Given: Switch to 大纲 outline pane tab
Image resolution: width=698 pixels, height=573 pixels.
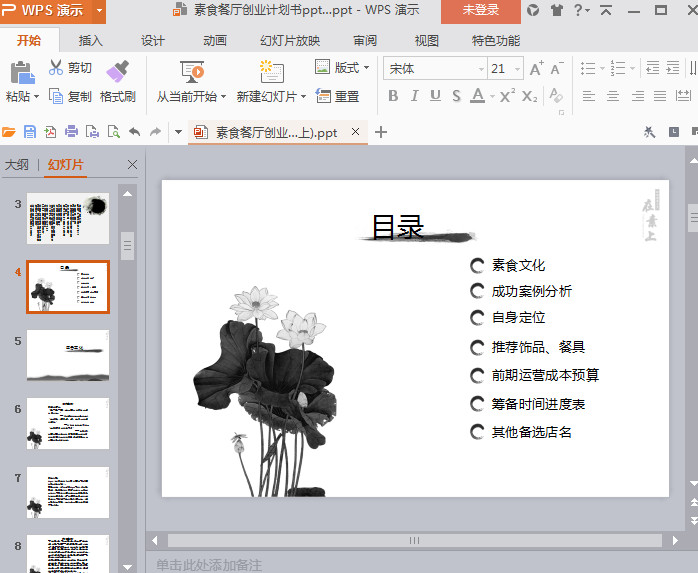Looking at the screenshot, I should pos(16,165).
